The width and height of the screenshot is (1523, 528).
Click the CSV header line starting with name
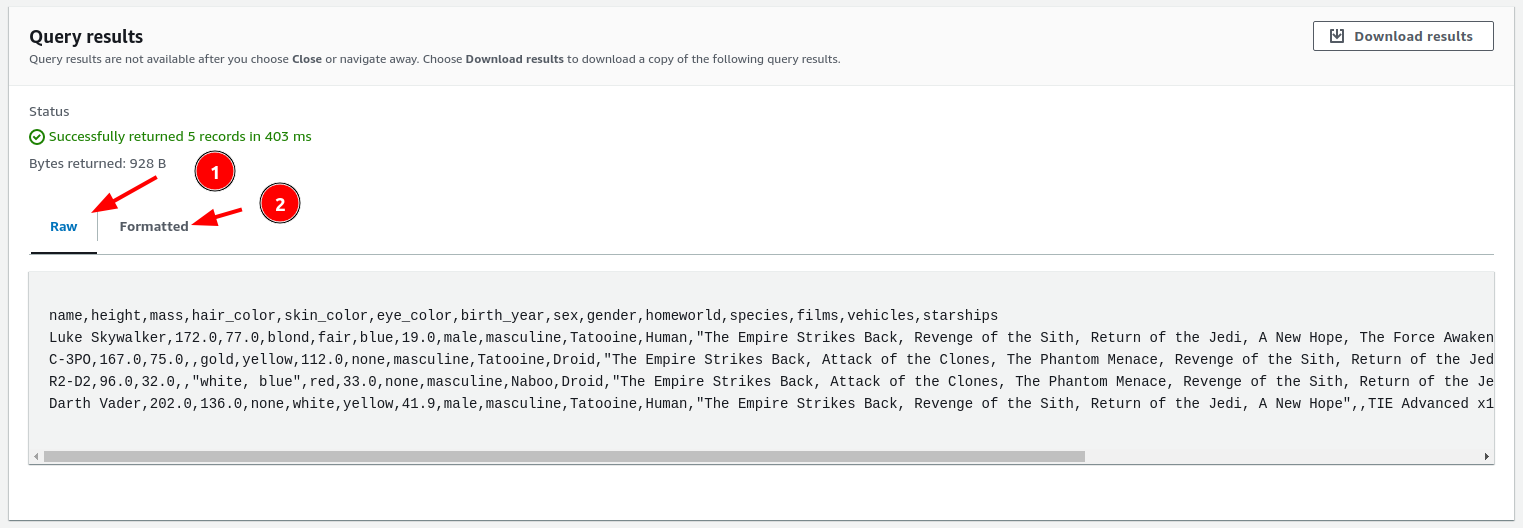(523, 315)
